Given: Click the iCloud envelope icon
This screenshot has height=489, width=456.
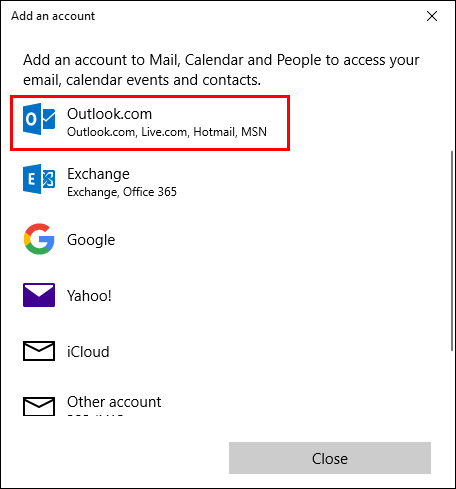Looking at the screenshot, I should (x=39, y=351).
